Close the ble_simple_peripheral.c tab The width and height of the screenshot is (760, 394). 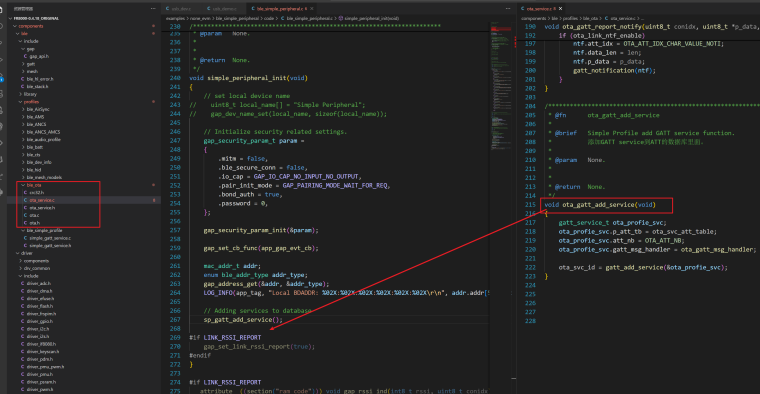[312, 9]
